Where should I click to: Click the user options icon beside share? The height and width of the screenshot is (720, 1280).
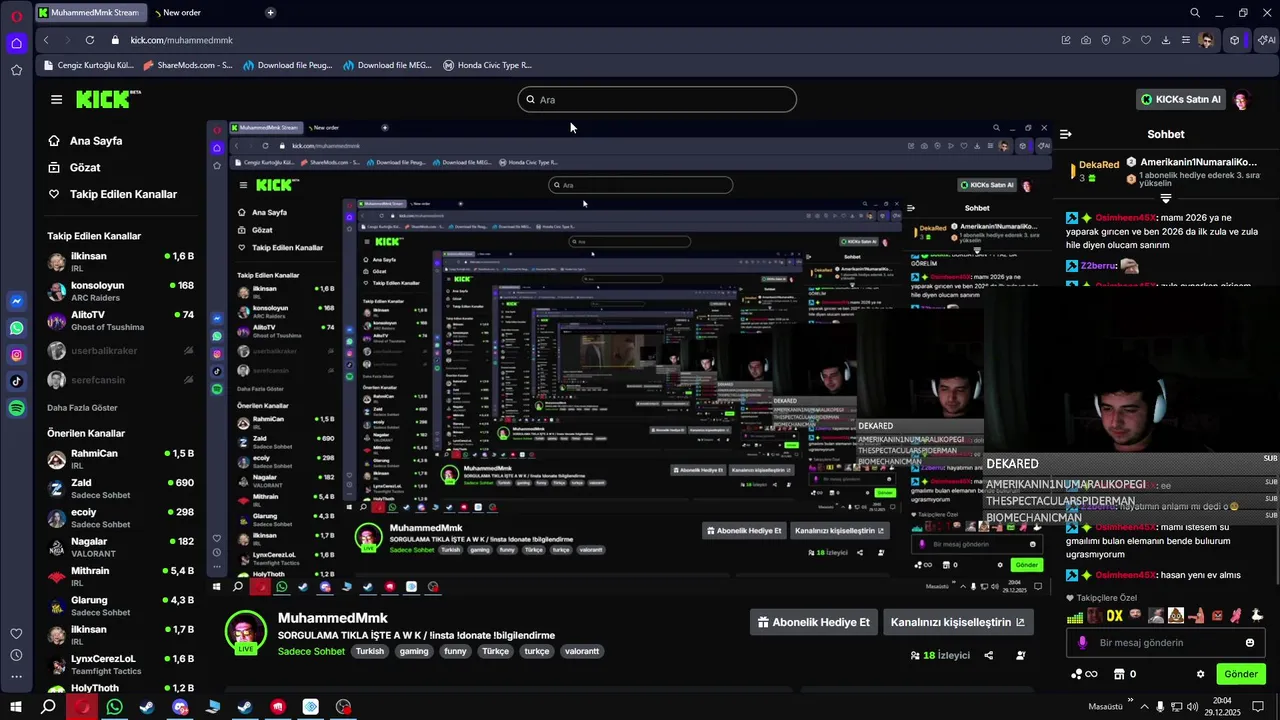1021,656
